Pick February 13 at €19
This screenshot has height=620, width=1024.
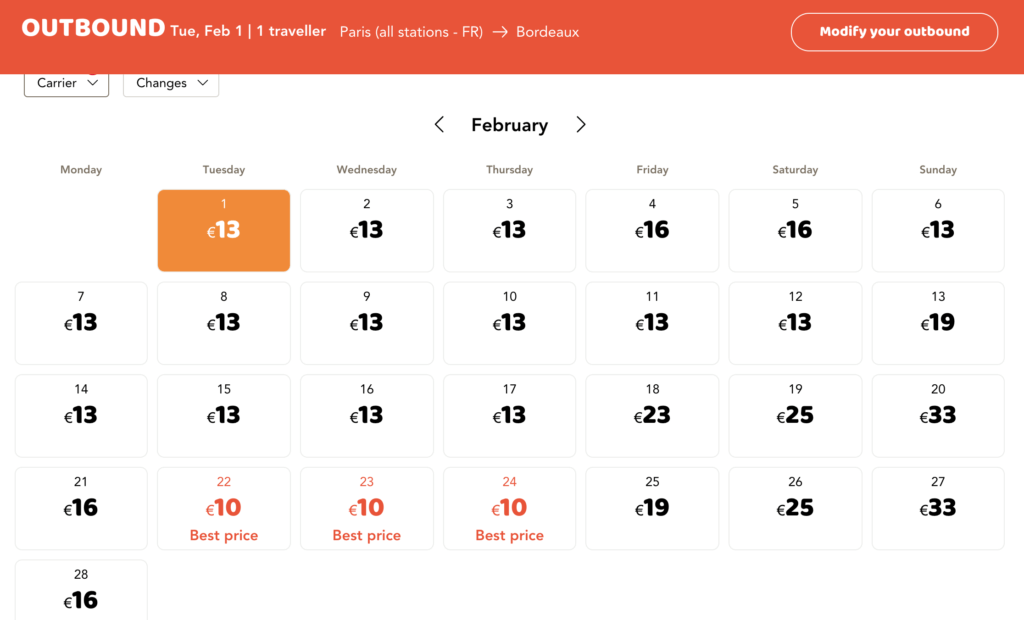click(938, 323)
